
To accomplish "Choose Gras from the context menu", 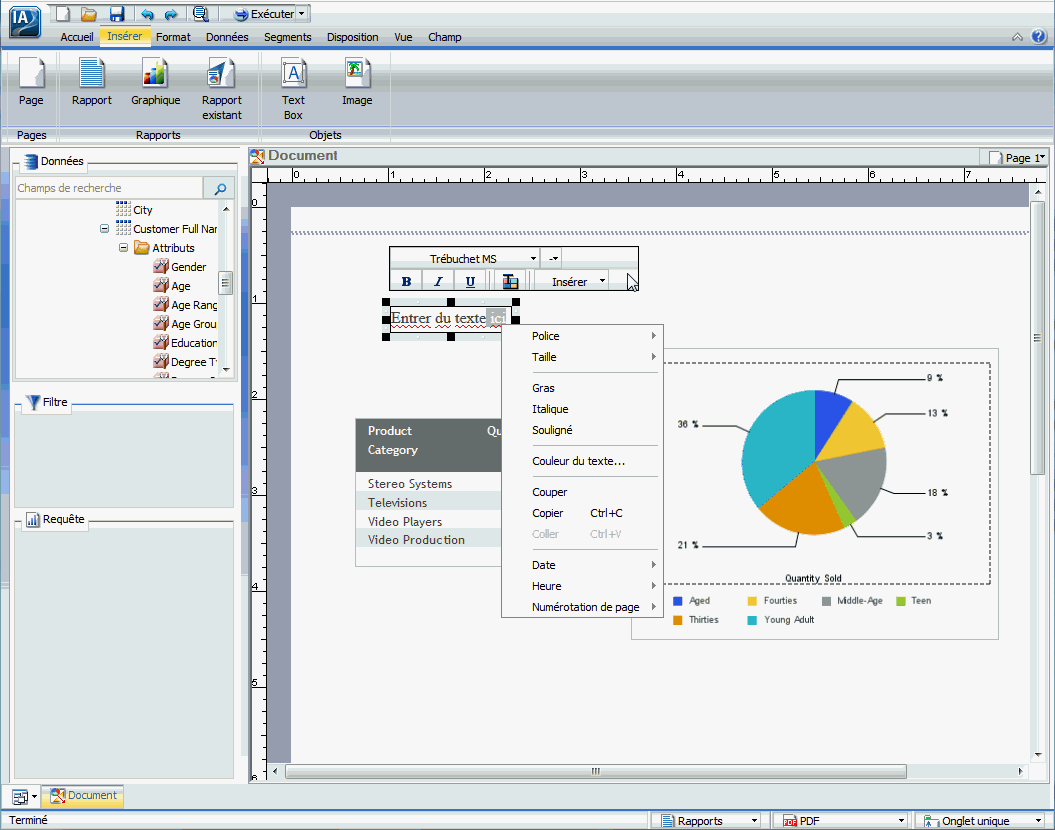I will (x=583, y=388).
